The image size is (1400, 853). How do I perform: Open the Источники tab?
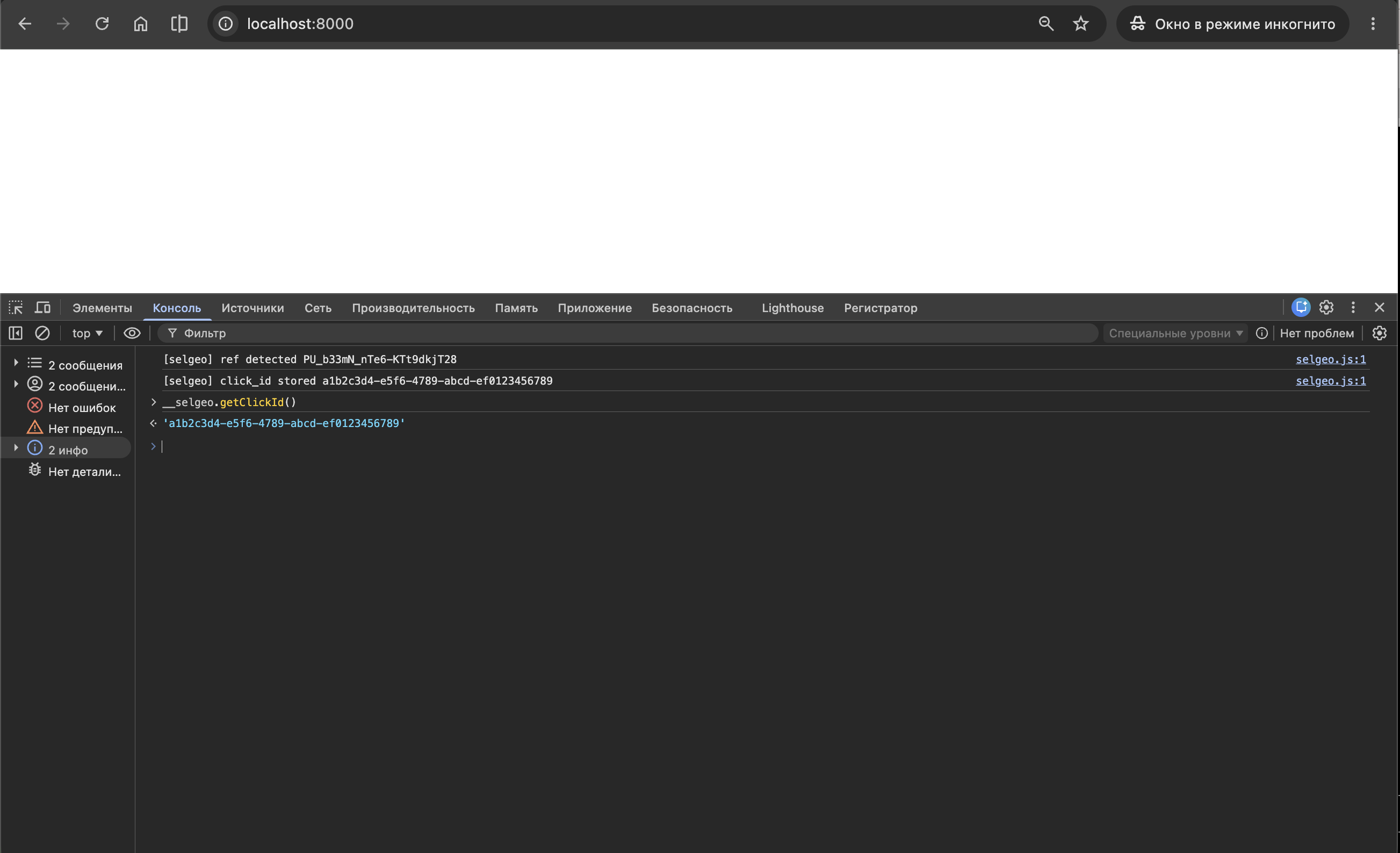coord(252,308)
